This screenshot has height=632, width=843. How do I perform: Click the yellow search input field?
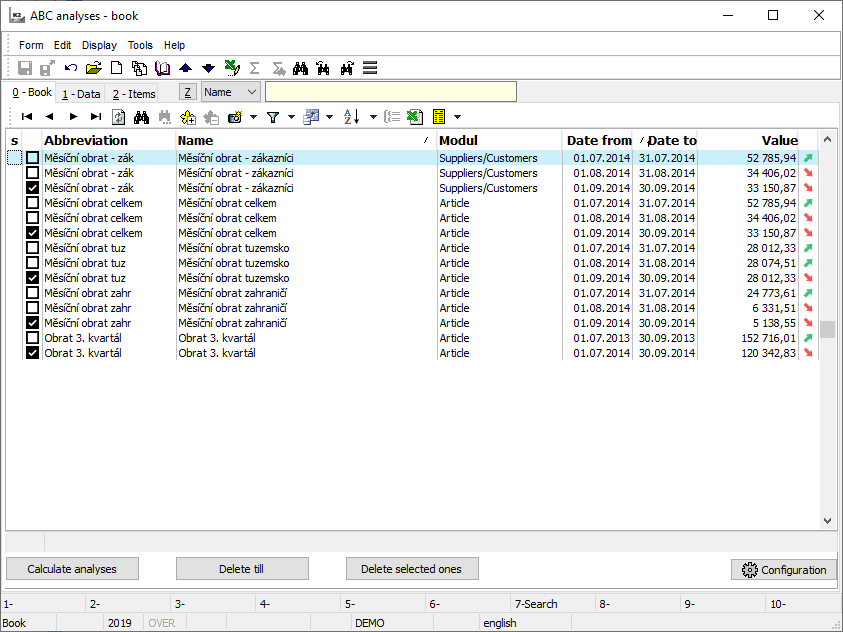pyautogui.click(x=390, y=92)
